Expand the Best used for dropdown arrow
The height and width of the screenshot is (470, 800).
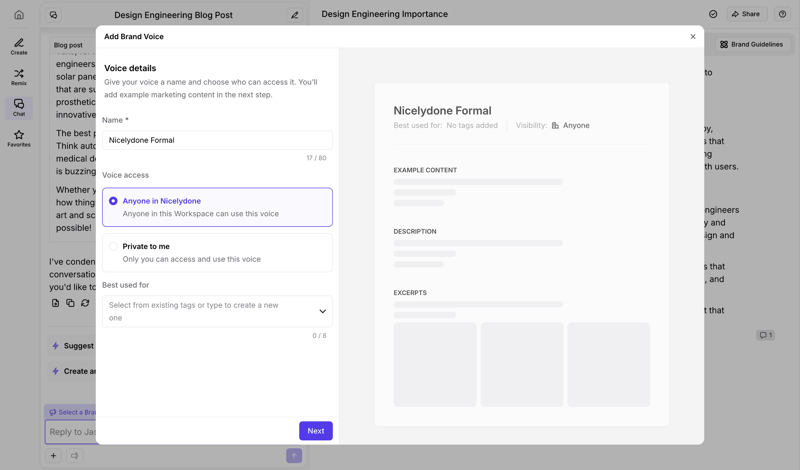322,311
